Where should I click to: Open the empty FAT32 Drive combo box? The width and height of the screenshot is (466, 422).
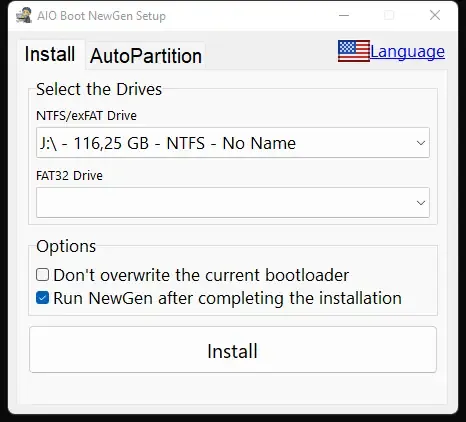[233, 202]
